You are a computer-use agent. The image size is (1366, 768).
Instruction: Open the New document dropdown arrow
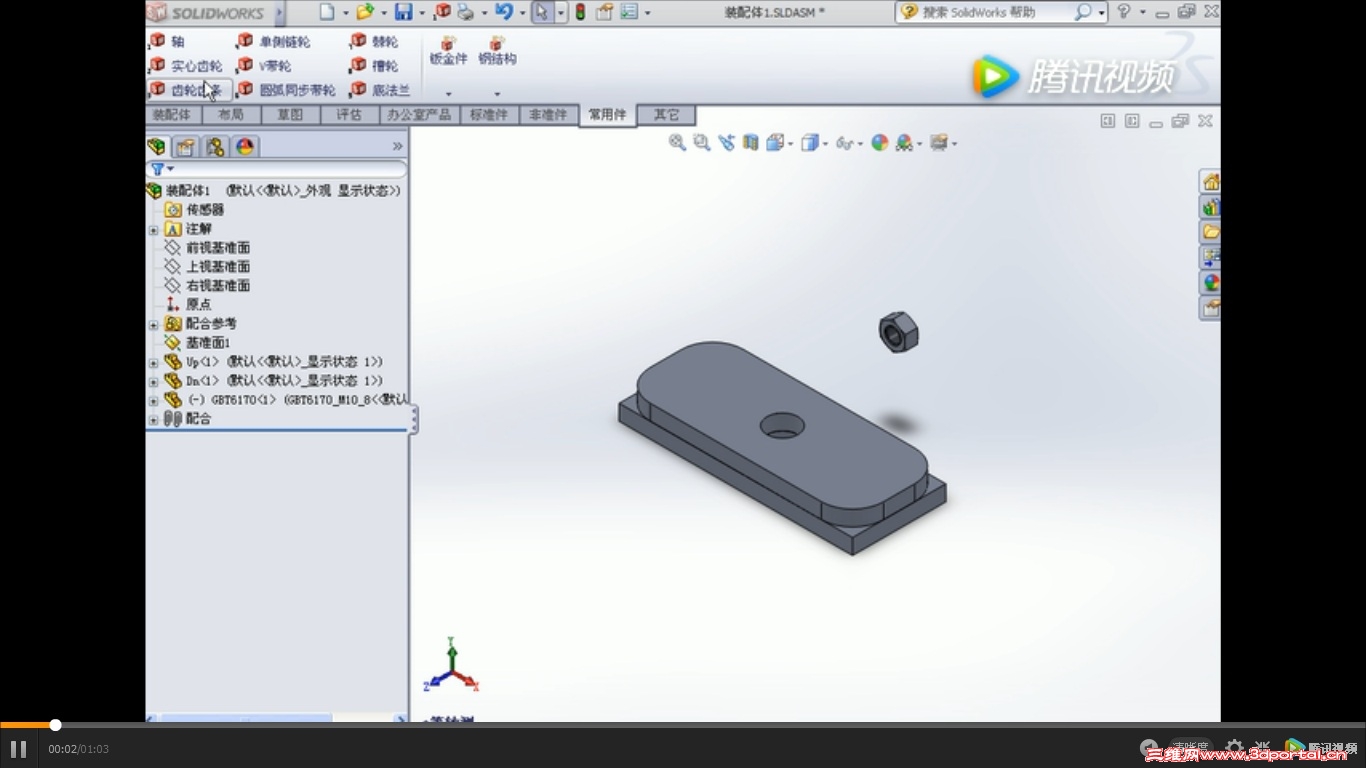coord(346,13)
